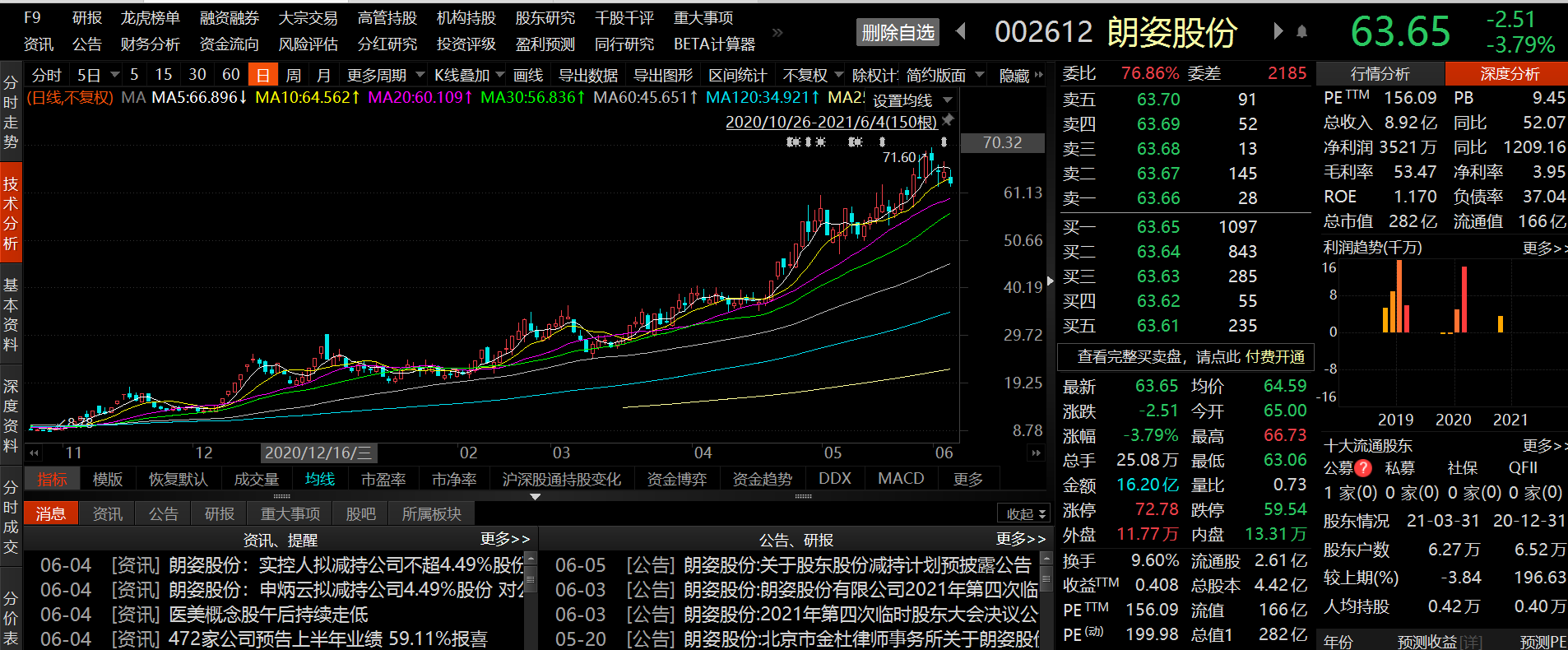Switch to 深度分析 tab

(x=1508, y=74)
